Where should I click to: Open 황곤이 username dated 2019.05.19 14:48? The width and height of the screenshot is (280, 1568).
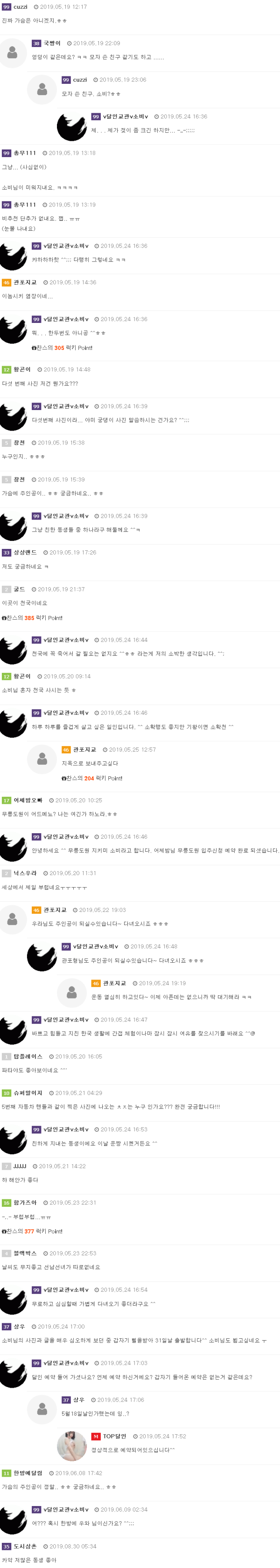tap(22, 370)
